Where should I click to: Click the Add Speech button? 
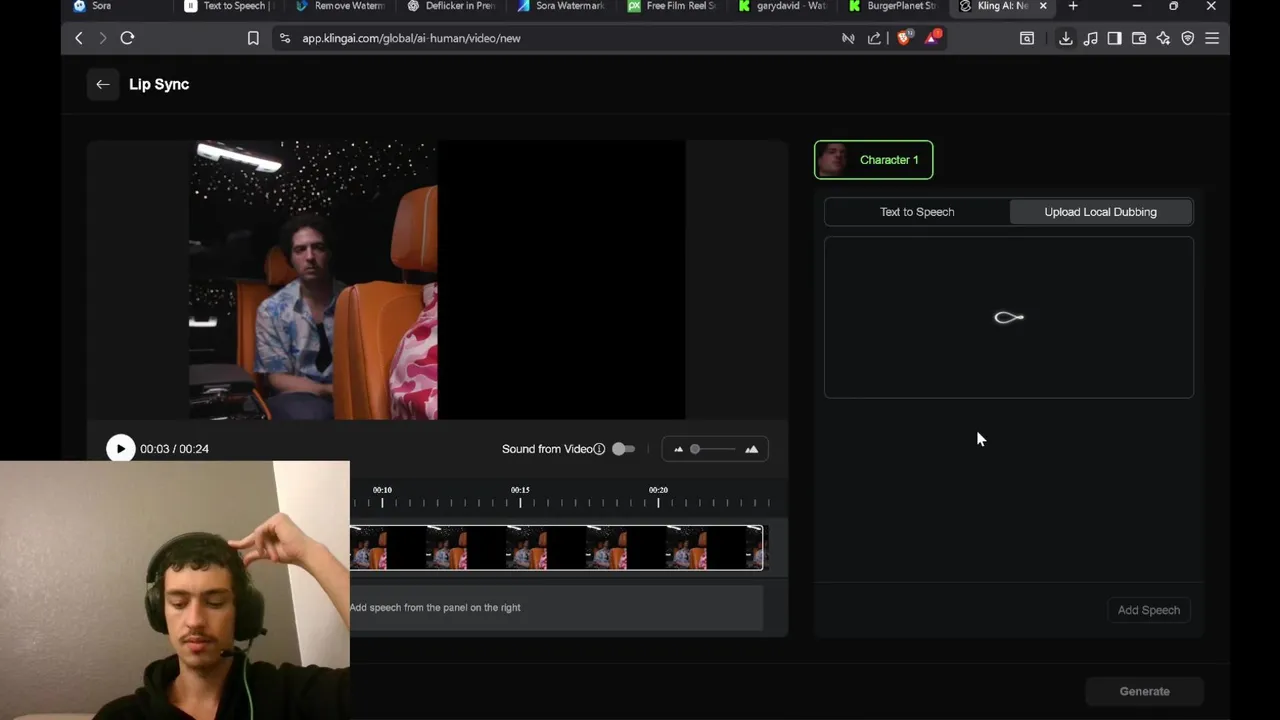pos(1149,610)
